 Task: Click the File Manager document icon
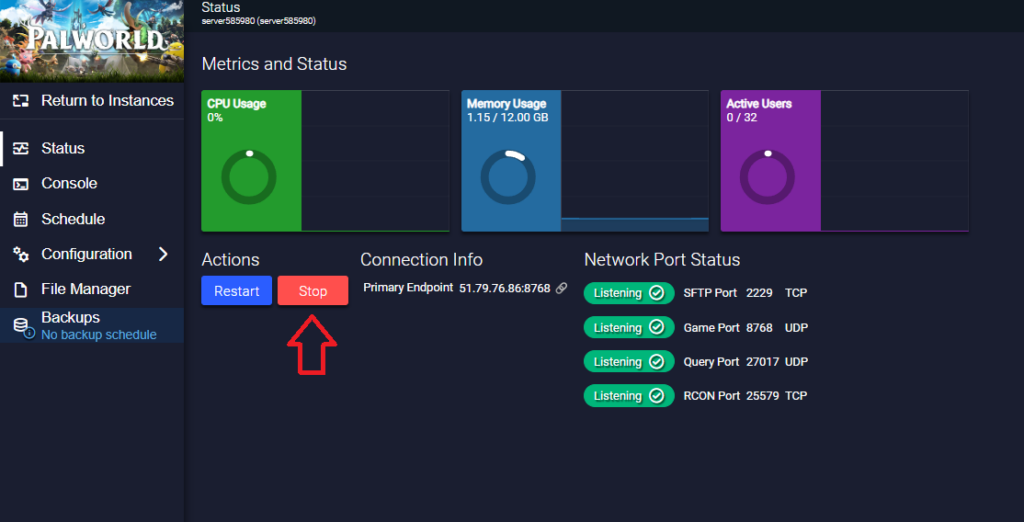pyautogui.click(x=20, y=289)
